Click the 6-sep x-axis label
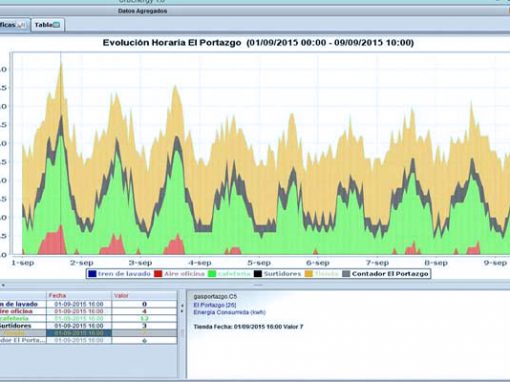Screen dimensions: 510x382 pyautogui.click(x=318, y=263)
